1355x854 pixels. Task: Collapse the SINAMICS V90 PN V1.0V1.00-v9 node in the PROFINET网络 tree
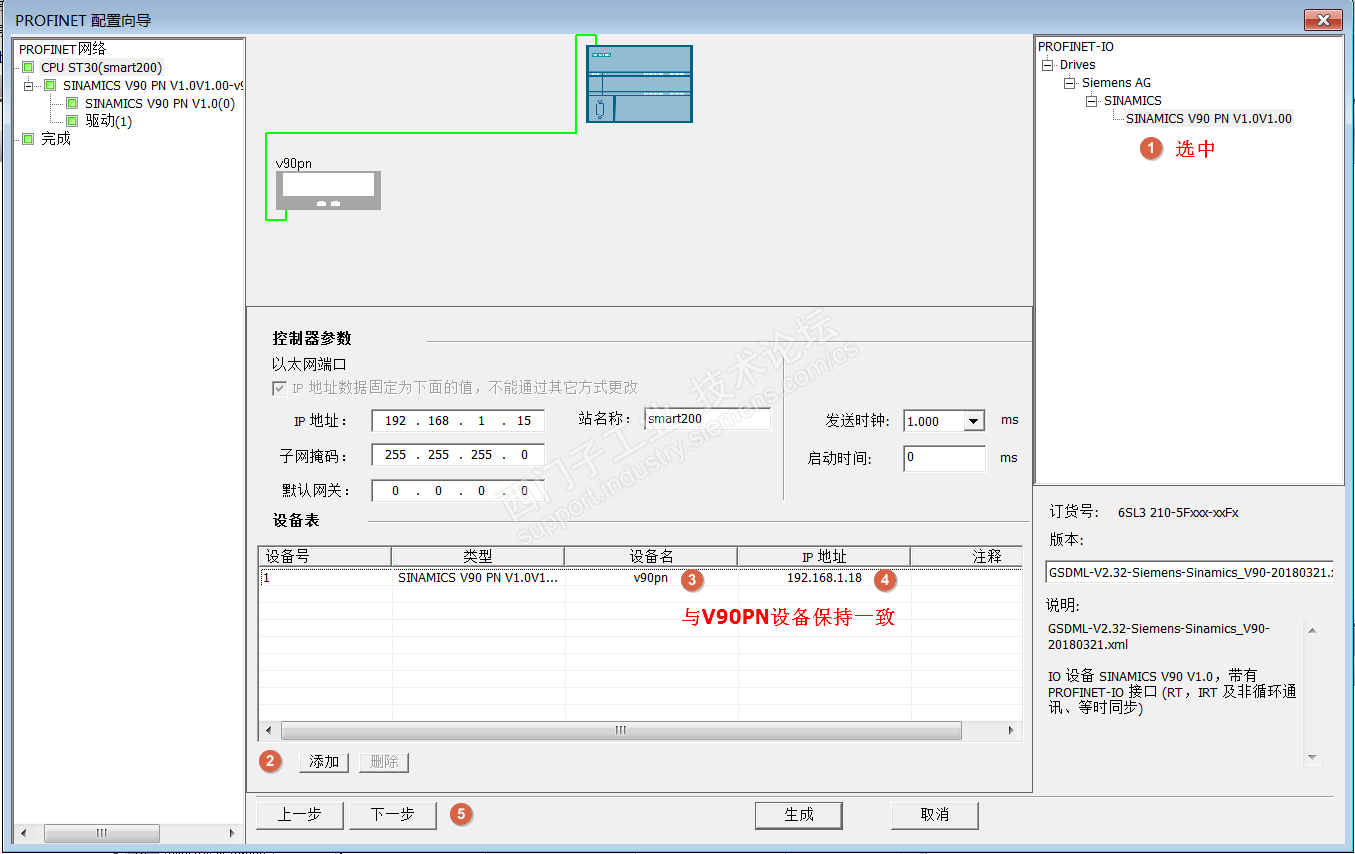(28, 86)
